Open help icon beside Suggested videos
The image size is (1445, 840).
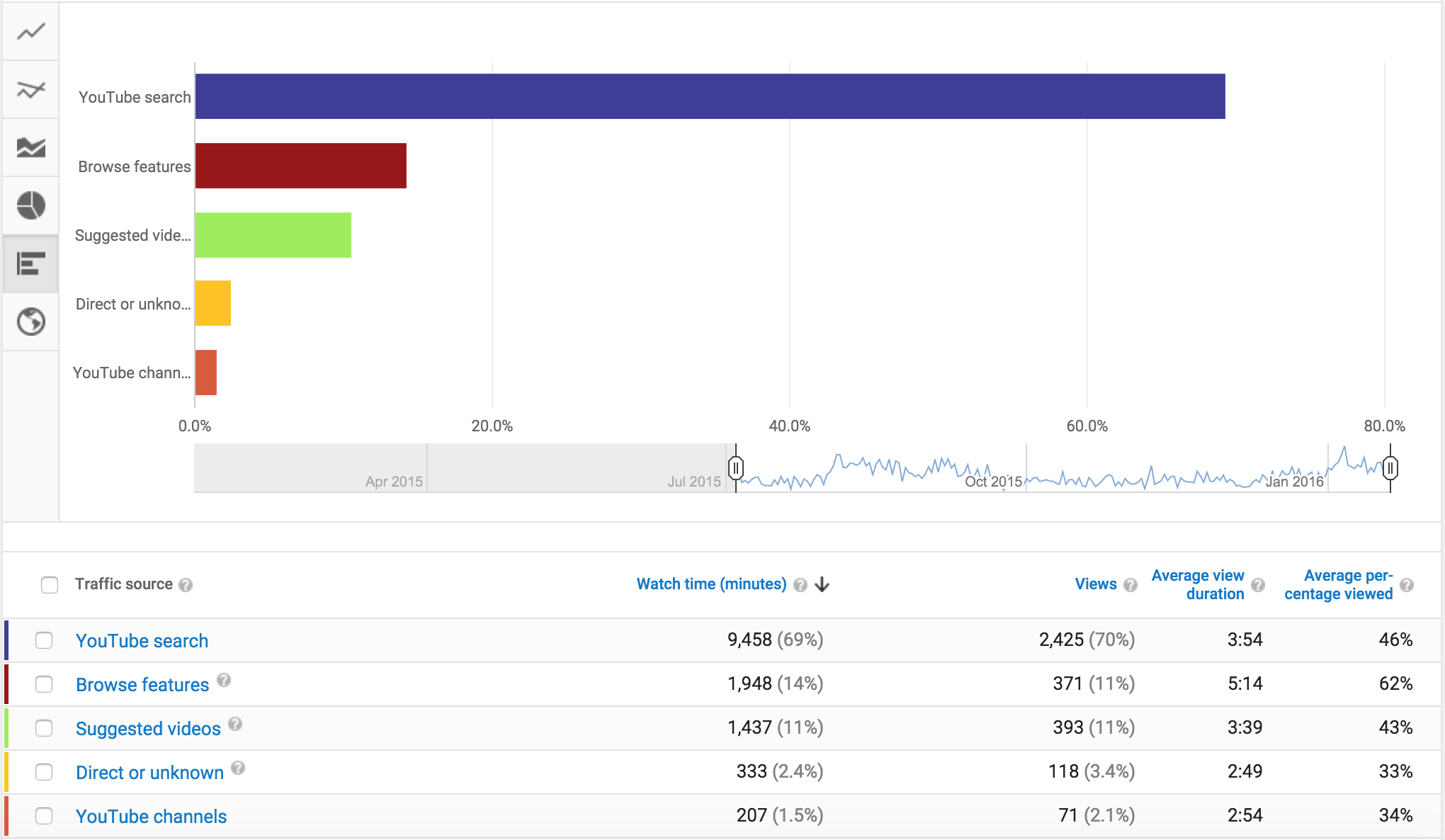235,724
